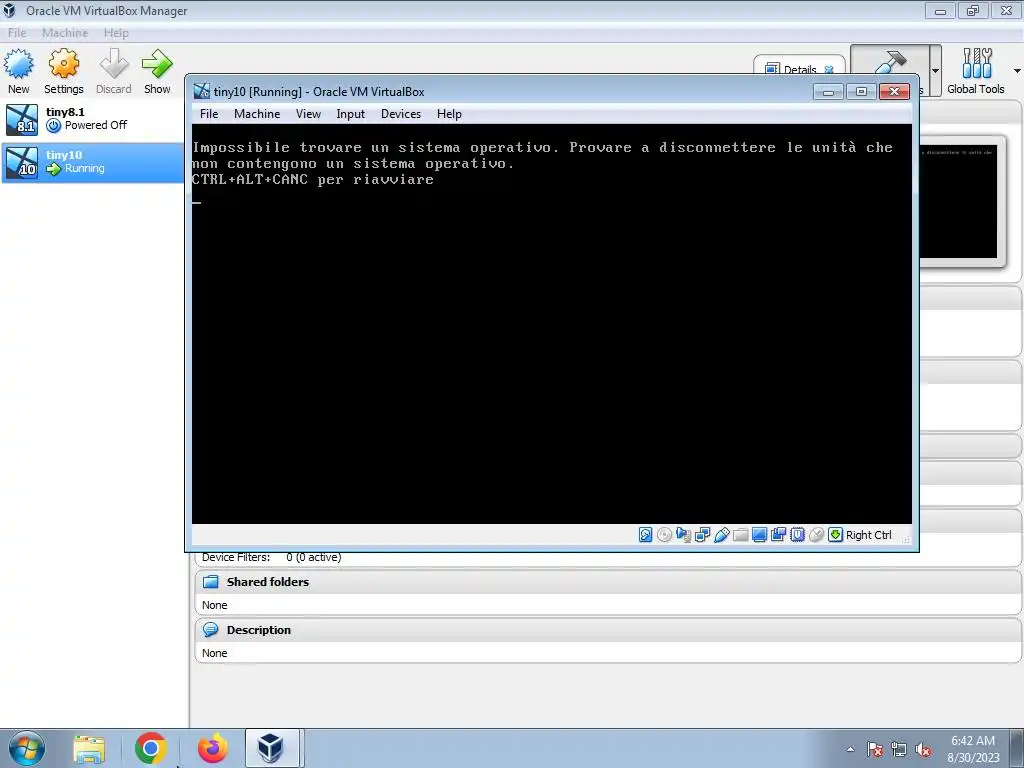The height and width of the screenshot is (768, 1024).
Task: Open File menu in the tiny10 window
Action: 209,114
